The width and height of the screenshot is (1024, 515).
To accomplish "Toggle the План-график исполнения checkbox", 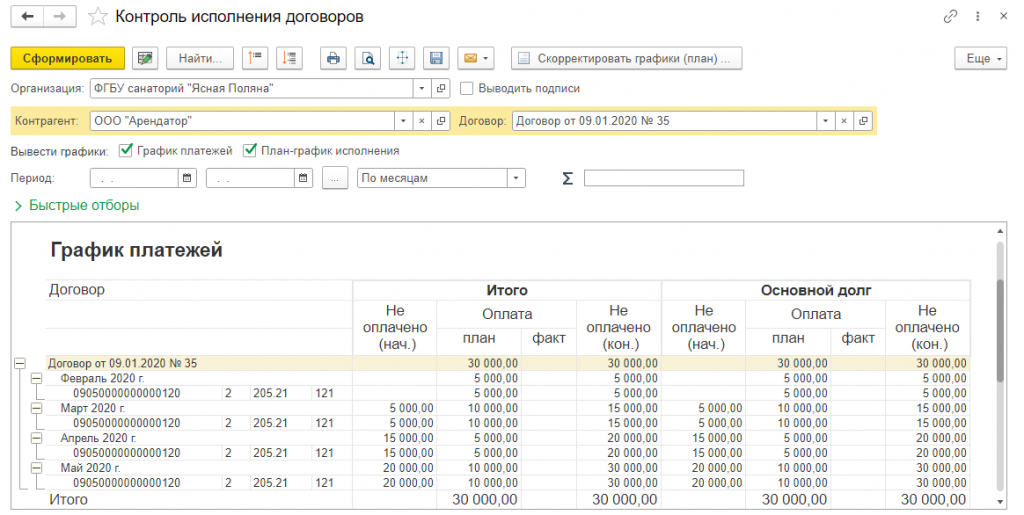I will pyautogui.click(x=250, y=151).
